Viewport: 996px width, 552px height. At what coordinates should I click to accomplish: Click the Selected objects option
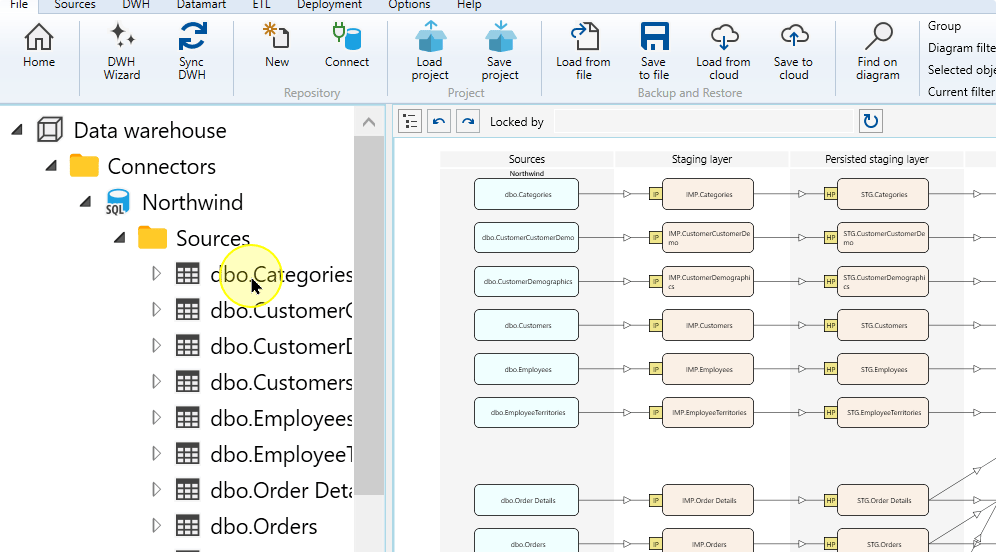click(x=961, y=70)
